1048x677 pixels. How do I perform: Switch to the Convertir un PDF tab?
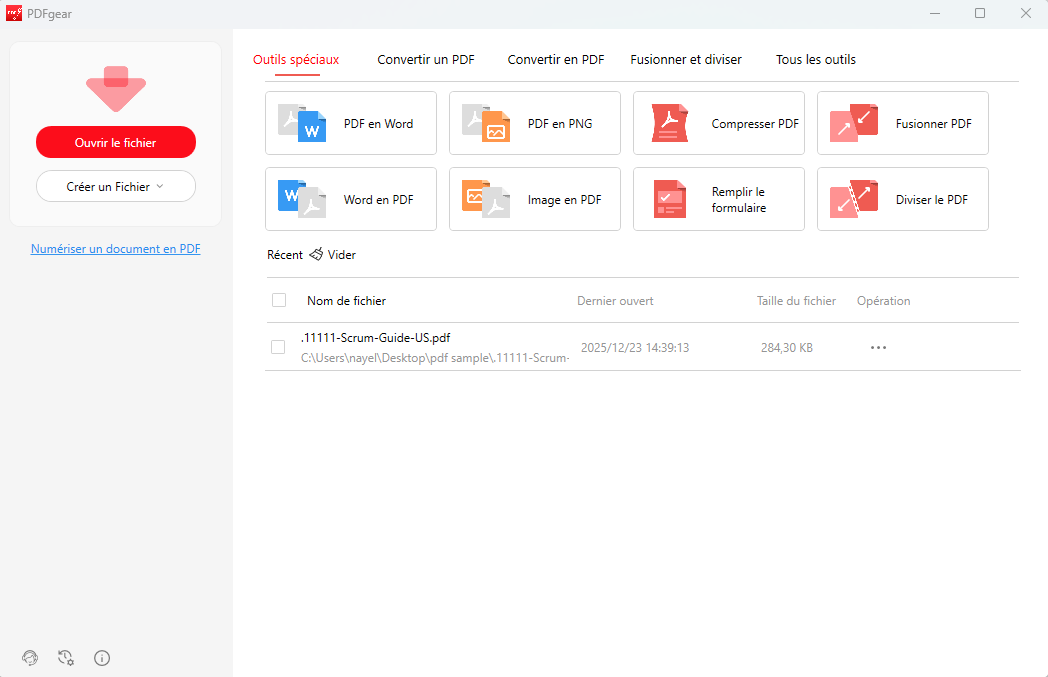426,59
